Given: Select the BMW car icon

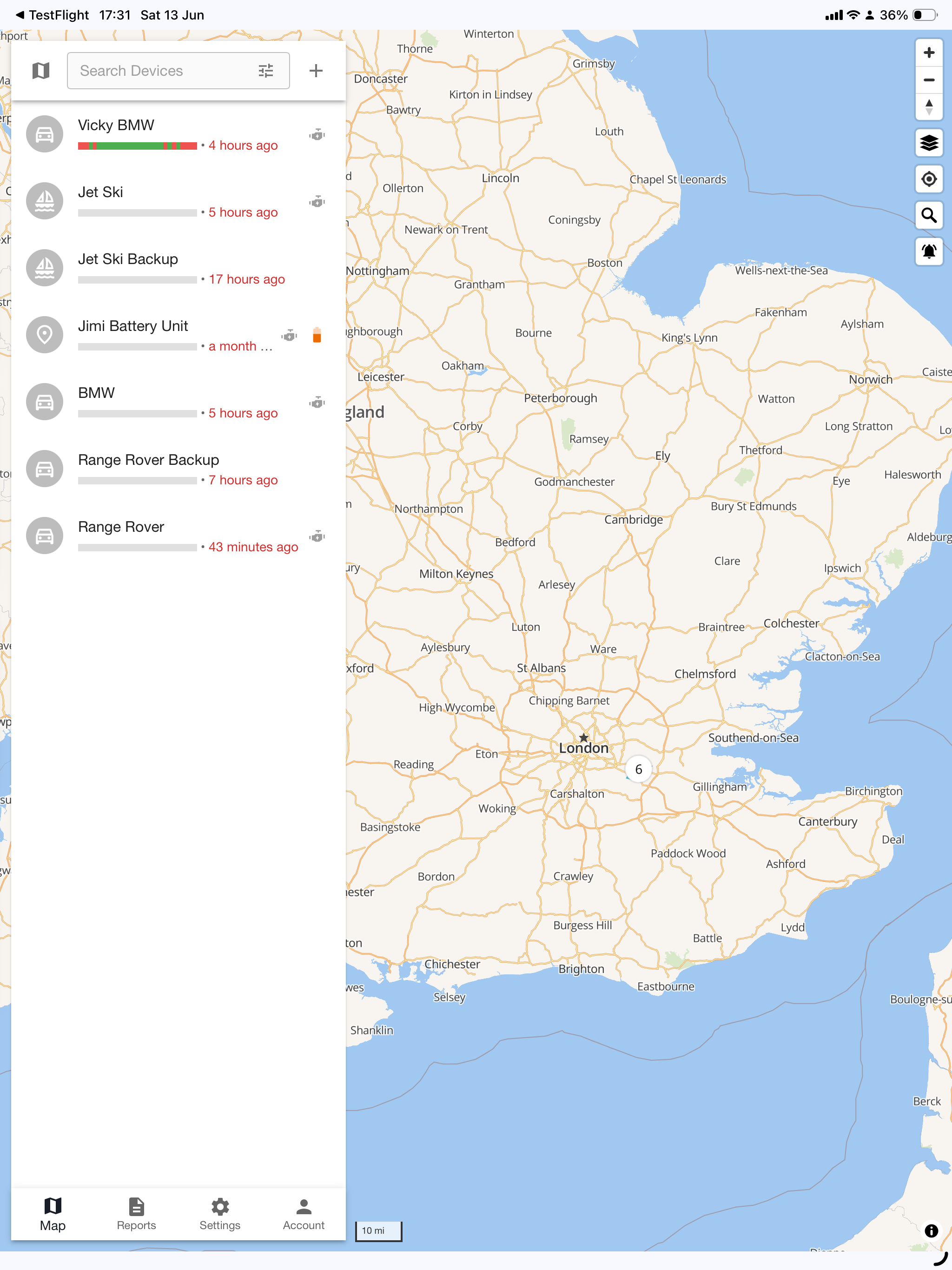Looking at the screenshot, I should pos(45,402).
